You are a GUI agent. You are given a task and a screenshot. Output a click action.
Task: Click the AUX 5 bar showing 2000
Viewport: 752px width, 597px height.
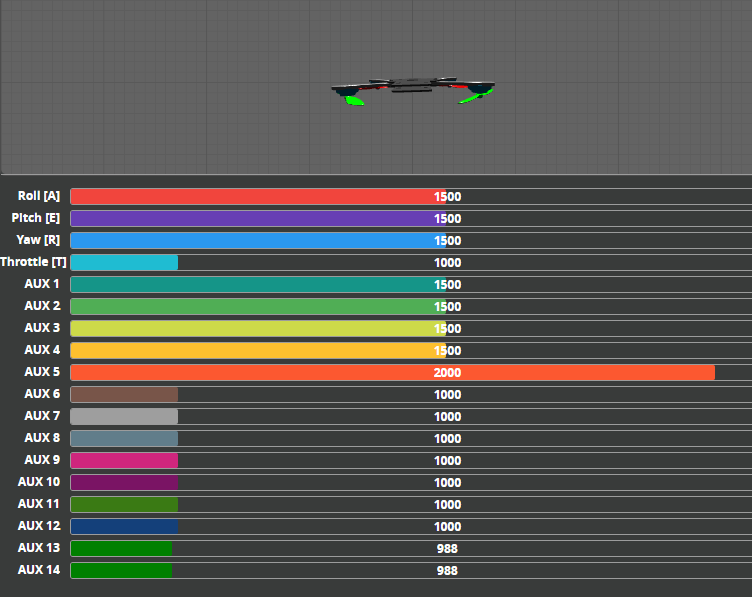point(392,373)
